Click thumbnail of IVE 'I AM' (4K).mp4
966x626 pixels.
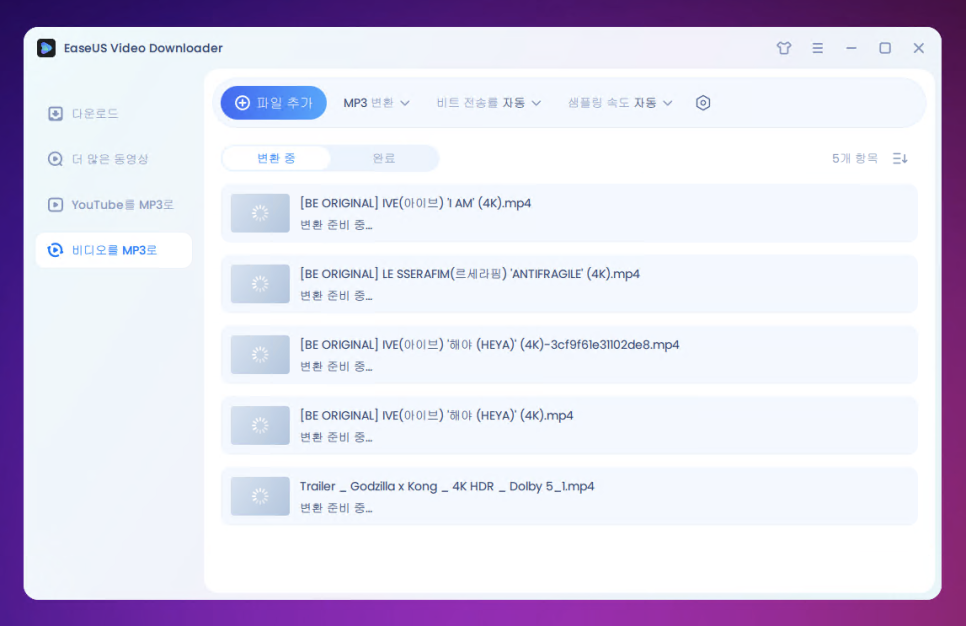coord(260,213)
